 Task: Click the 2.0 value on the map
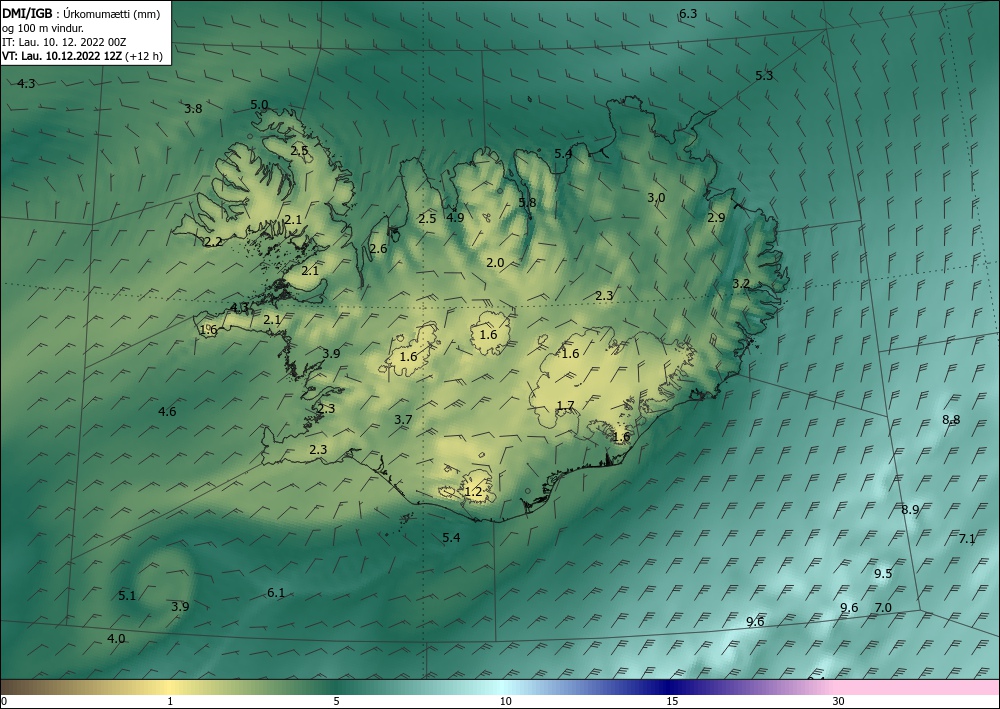click(495, 263)
